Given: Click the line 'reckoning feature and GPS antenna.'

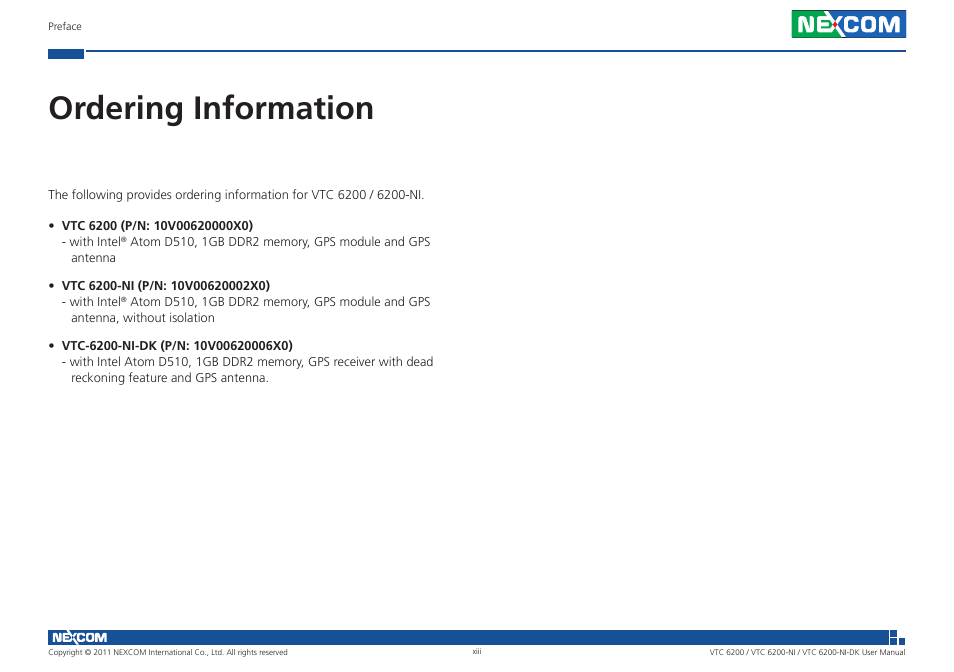Looking at the screenshot, I should click(170, 378).
